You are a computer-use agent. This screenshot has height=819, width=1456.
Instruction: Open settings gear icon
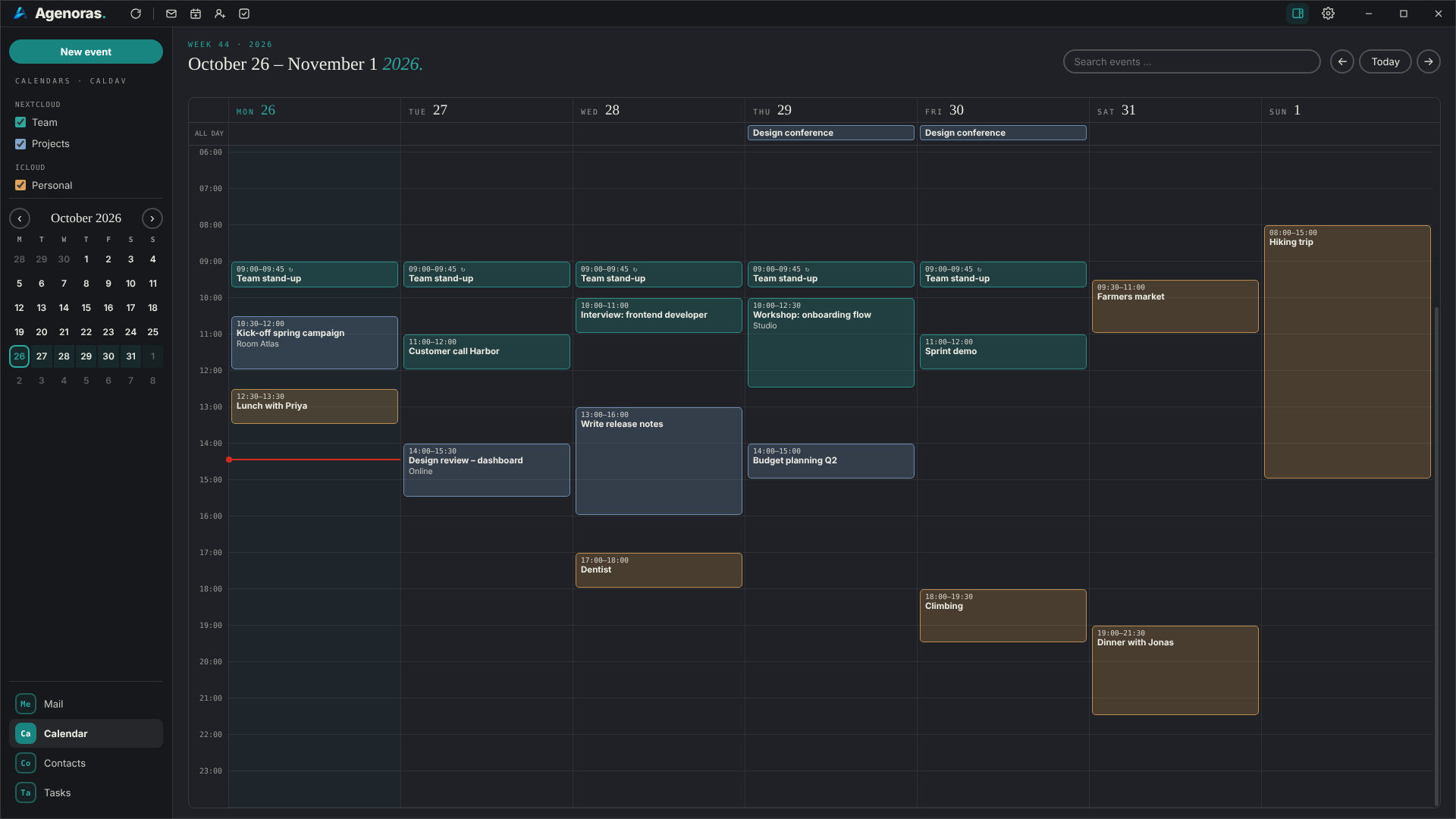pos(1328,14)
